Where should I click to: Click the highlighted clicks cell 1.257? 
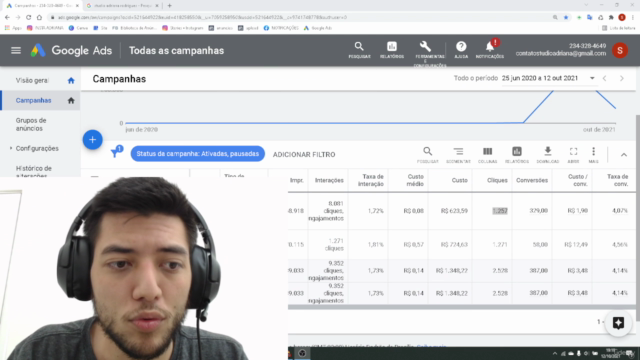500,211
